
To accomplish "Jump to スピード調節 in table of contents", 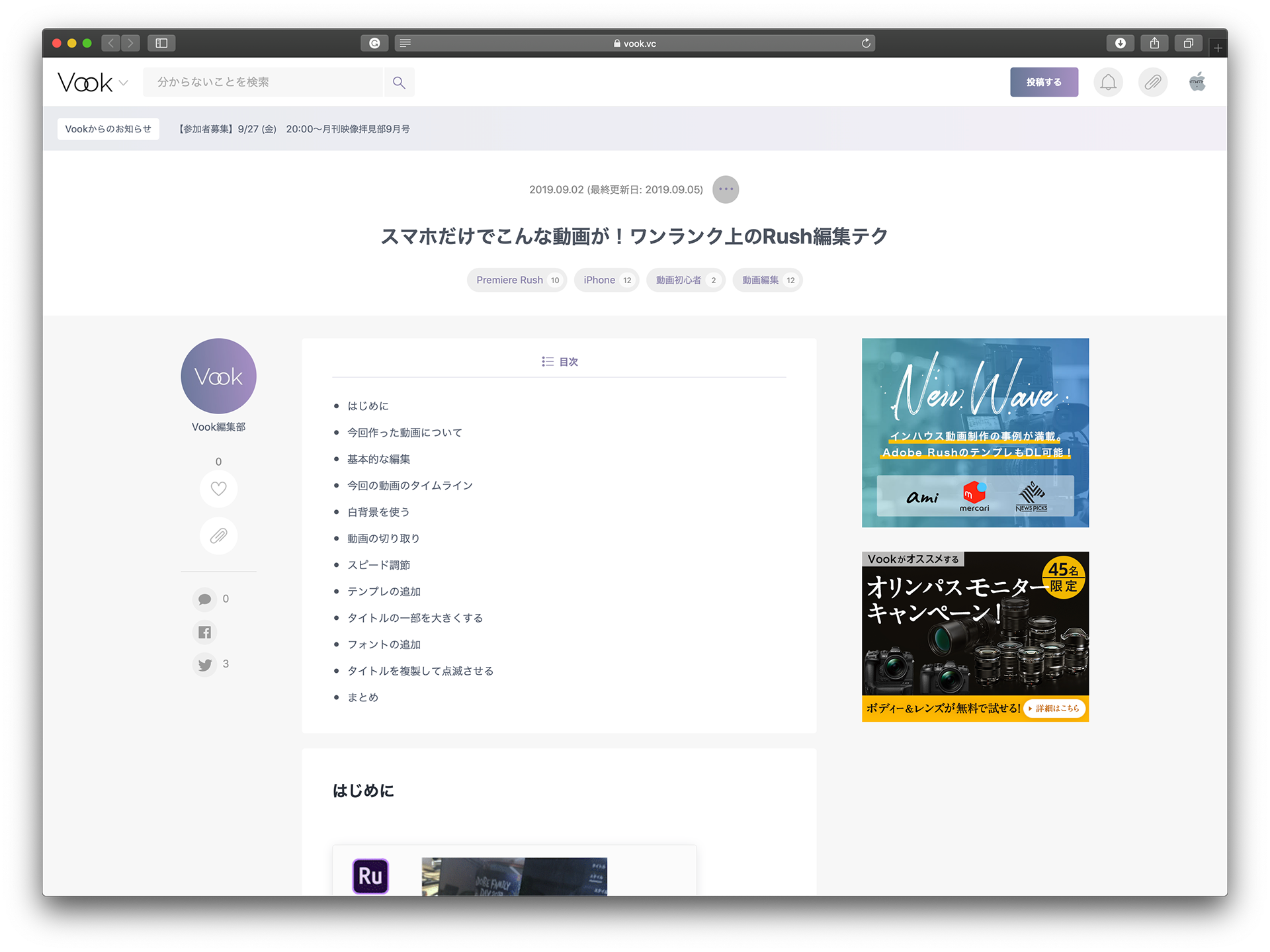I will point(378,565).
